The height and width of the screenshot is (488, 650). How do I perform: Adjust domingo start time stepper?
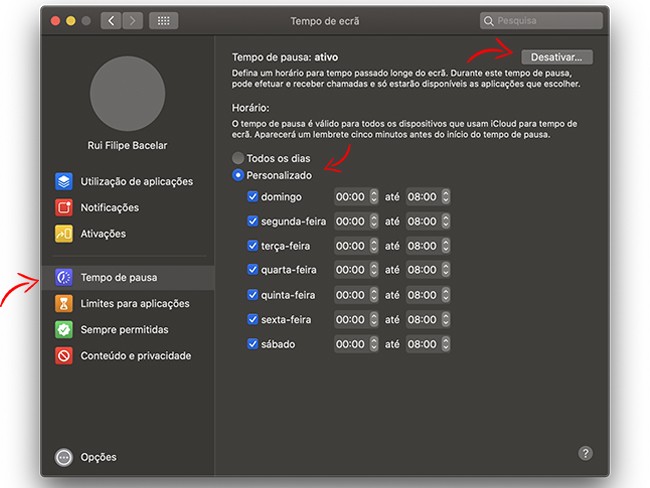[x=373, y=197]
